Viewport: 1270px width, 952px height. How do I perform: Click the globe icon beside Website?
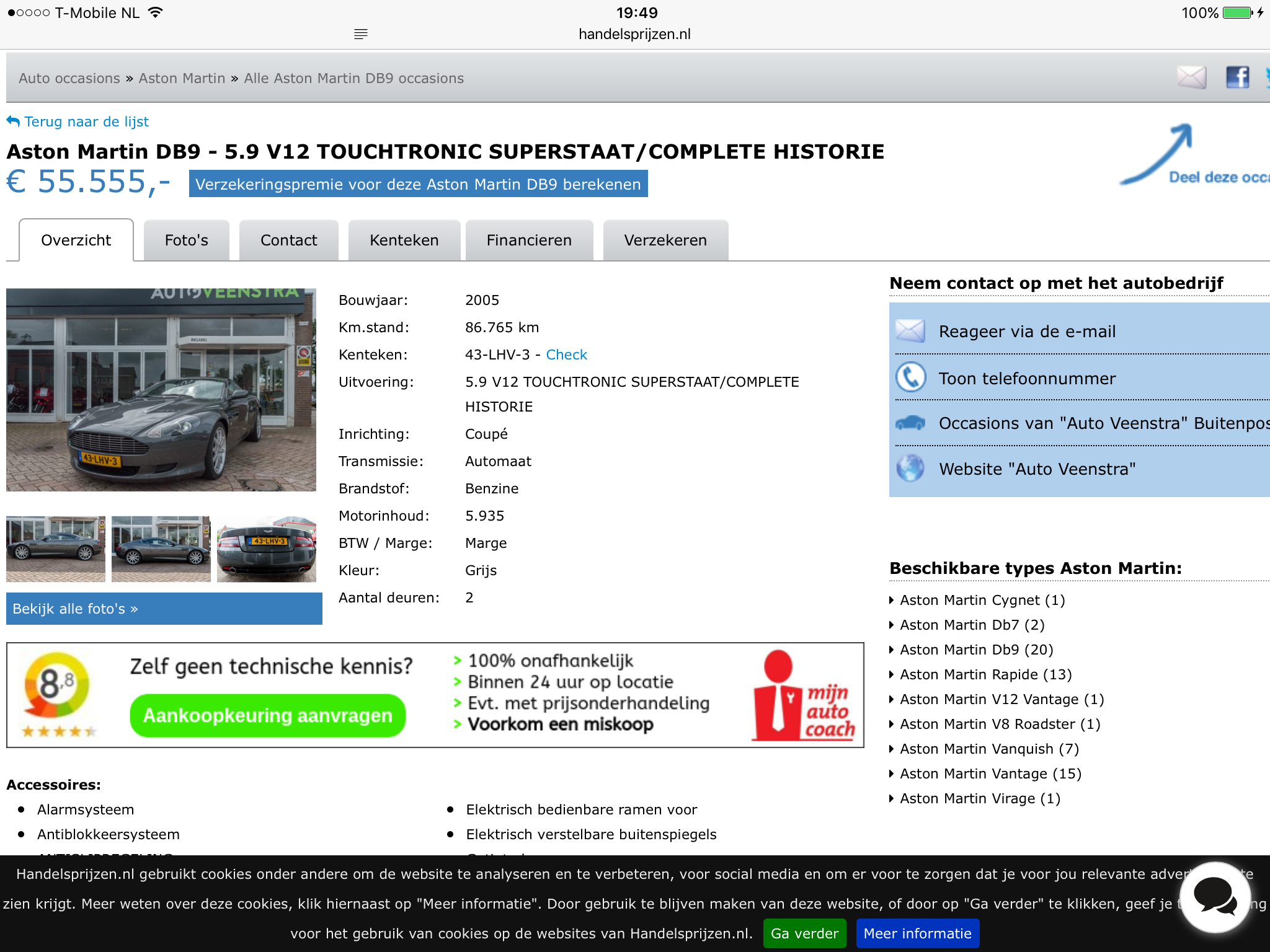[910, 469]
